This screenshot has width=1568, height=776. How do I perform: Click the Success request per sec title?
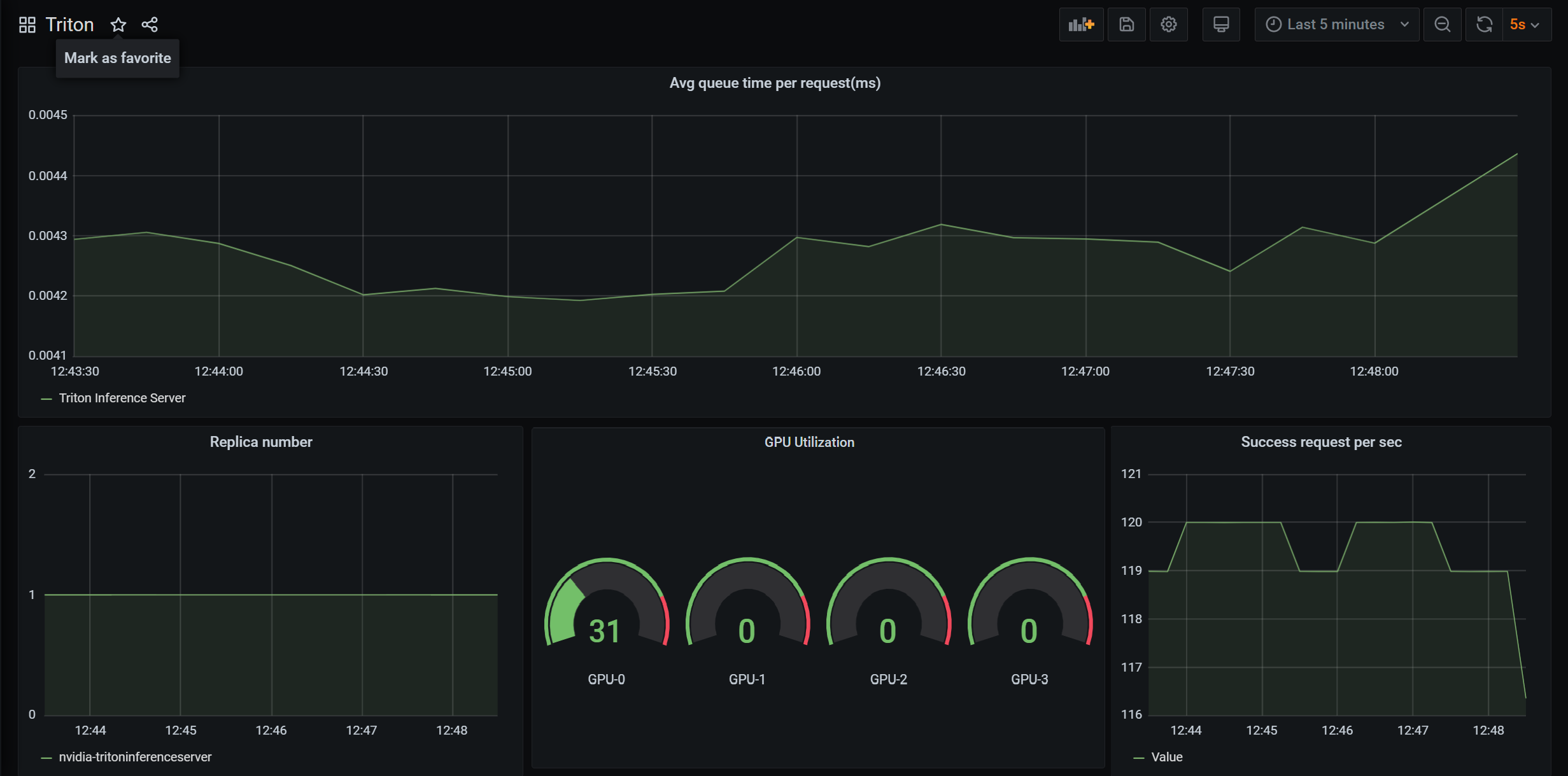(x=1321, y=442)
